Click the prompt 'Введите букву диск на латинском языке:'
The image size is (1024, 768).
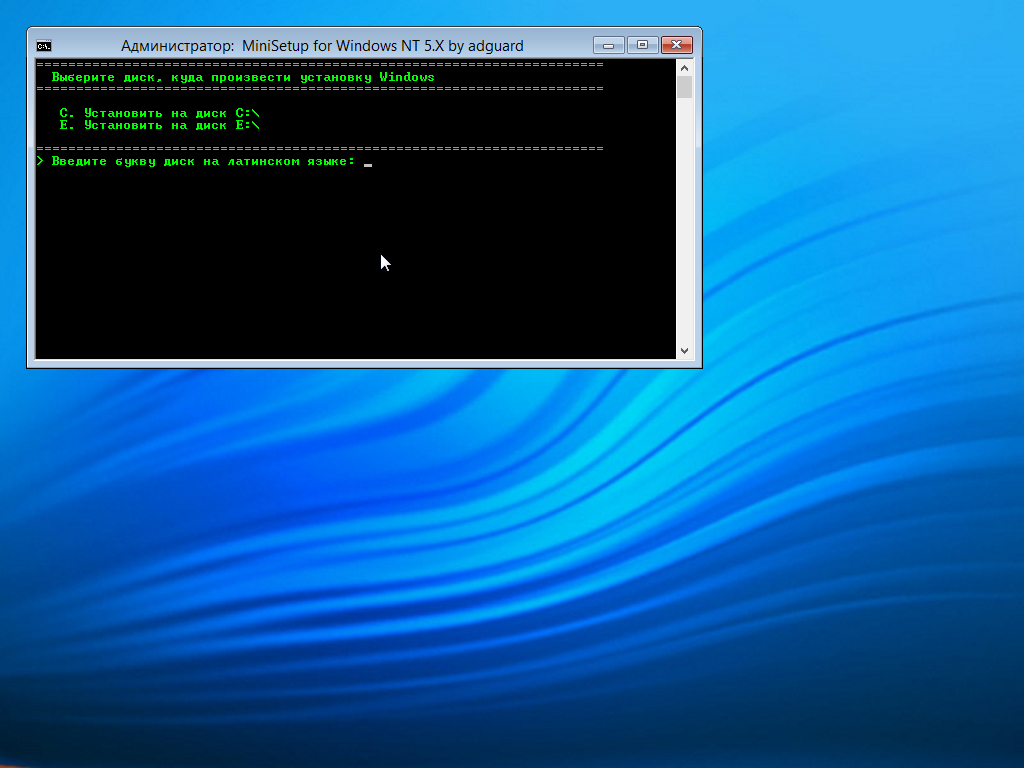(203, 161)
